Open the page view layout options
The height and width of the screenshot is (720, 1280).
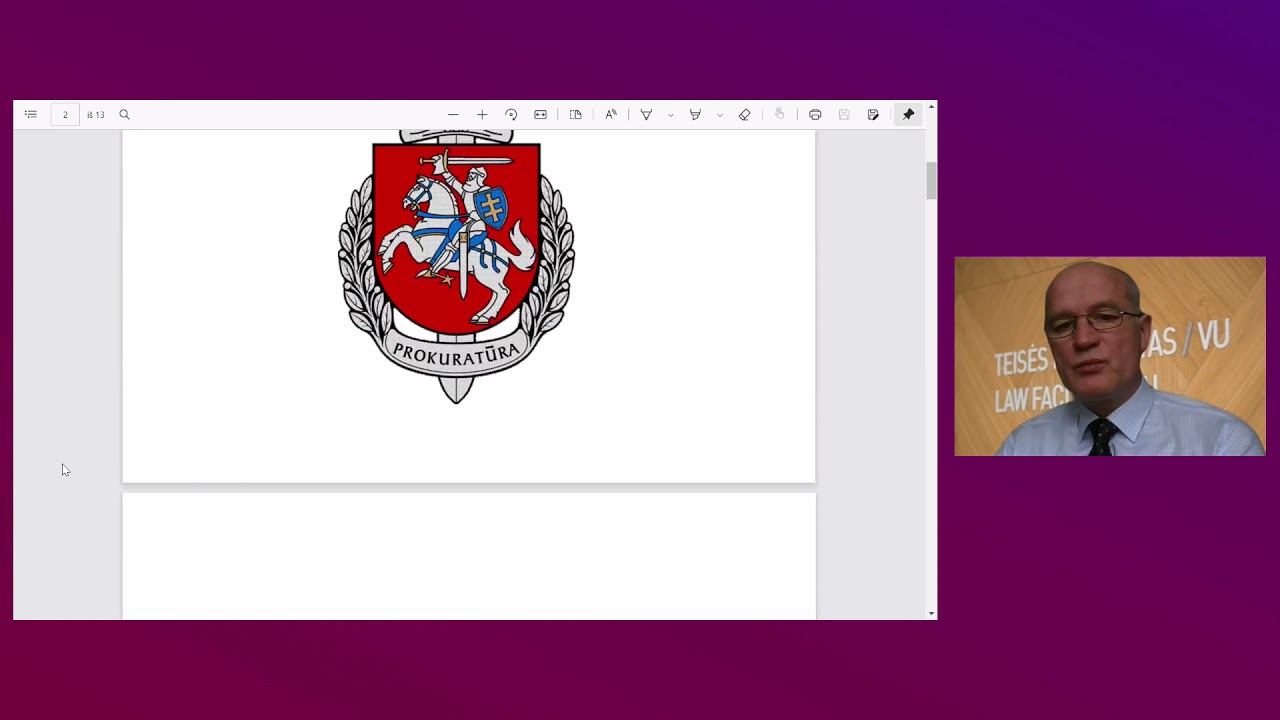(575, 115)
